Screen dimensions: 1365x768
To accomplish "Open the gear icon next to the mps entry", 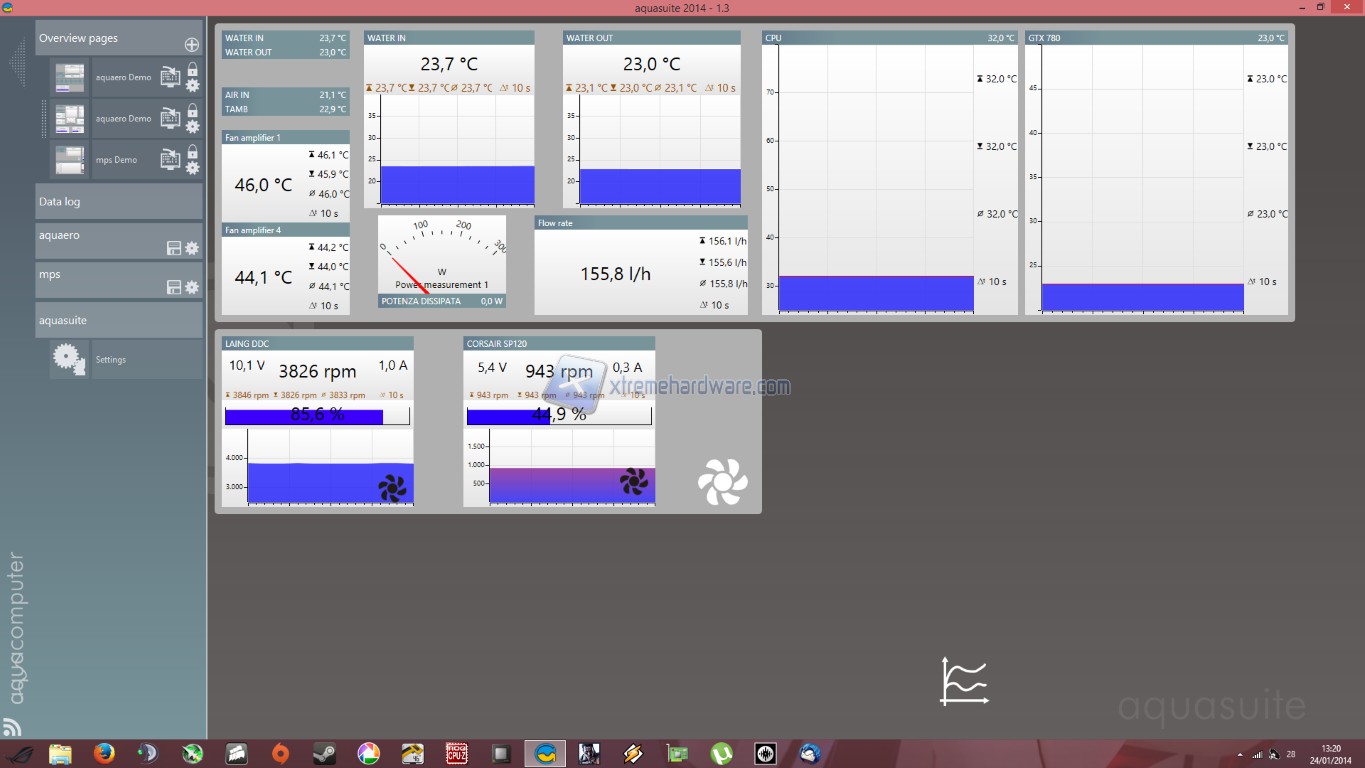I will (193, 285).
